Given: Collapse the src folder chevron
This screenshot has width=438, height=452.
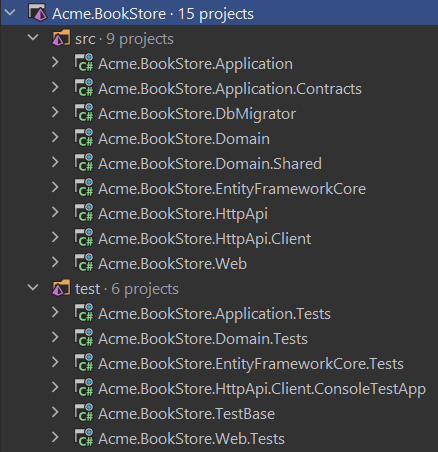Looking at the screenshot, I should 33,38.
